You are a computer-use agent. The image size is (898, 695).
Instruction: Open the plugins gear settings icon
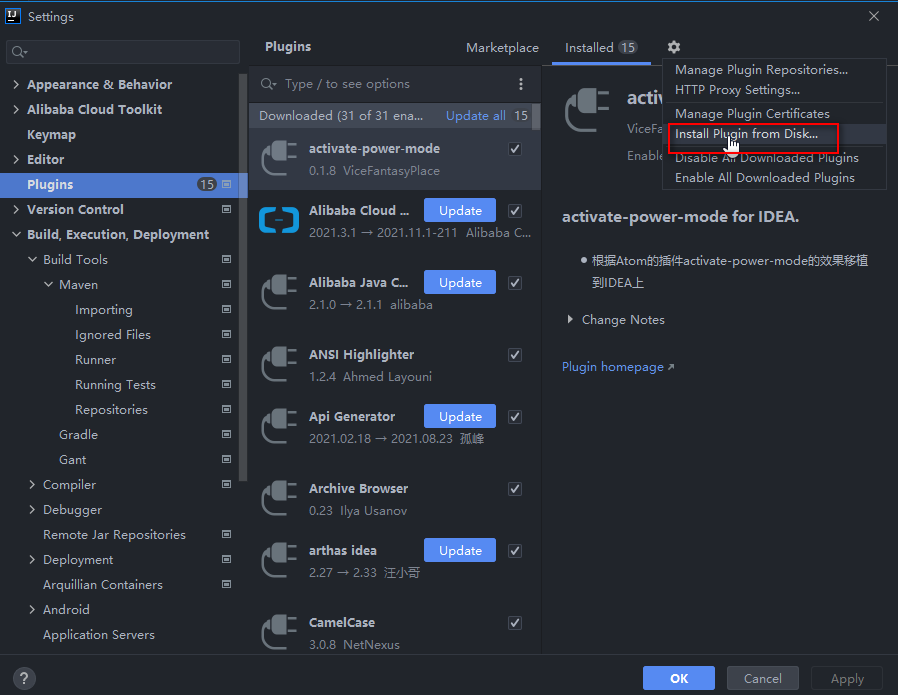click(674, 47)
